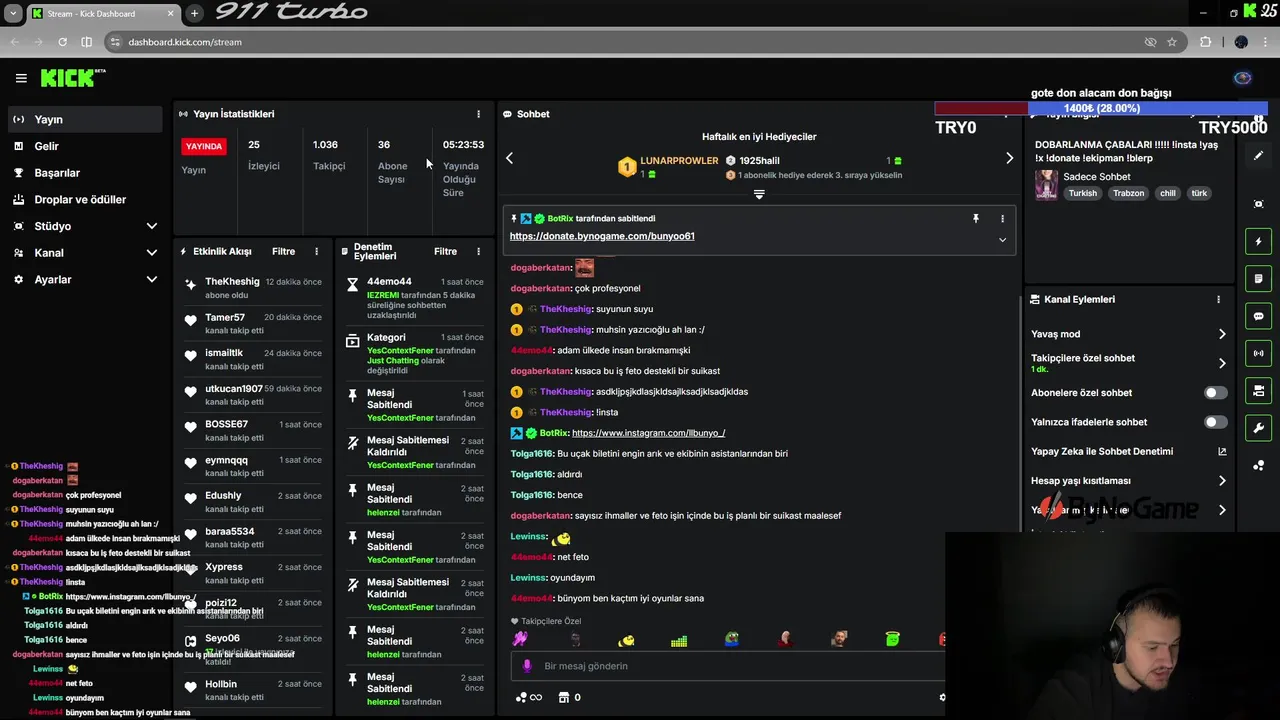Open the browser extensions puzzle icon
The width and height of the screenshot is (1280, 720).
point(1205,42)
